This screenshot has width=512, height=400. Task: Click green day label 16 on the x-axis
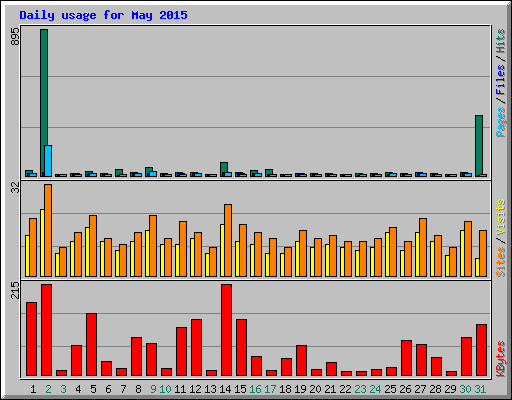[255, 389]
